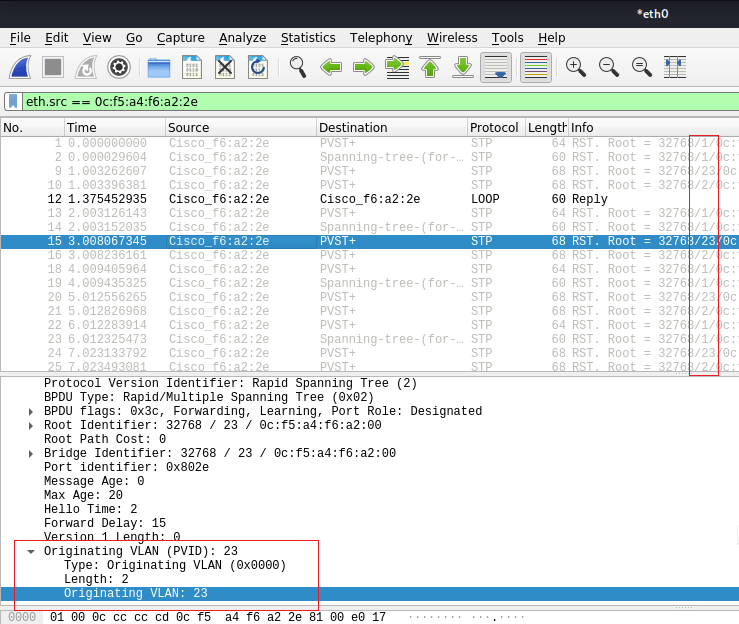
Task: Click the display filter bookmark icon
Action: point(13,101)
